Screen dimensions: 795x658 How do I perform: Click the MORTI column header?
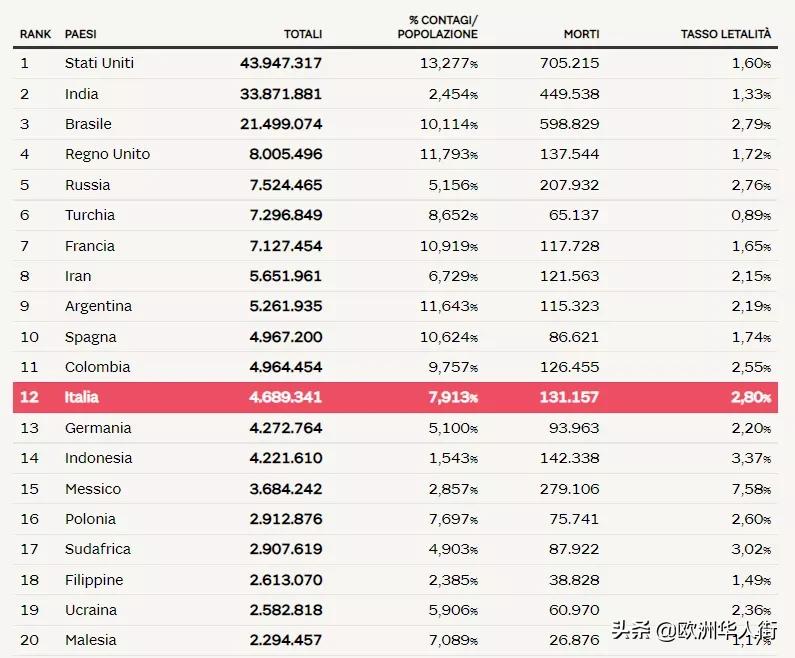click(581, 34)
